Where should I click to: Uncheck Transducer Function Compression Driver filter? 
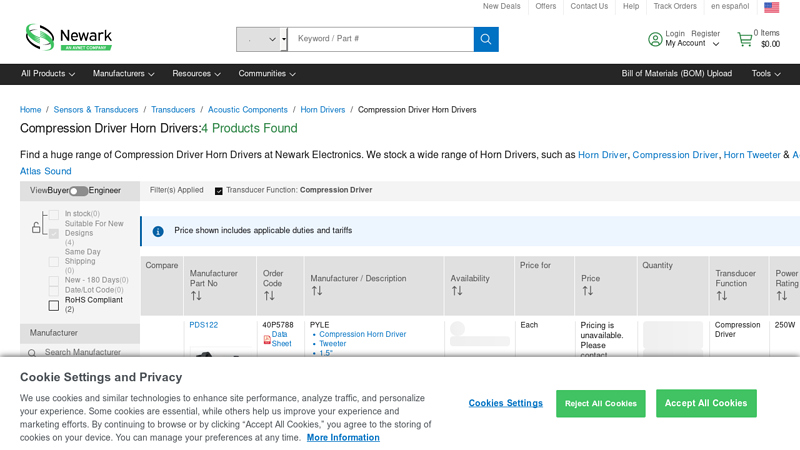pyautogui.click(x=218, y=191)
